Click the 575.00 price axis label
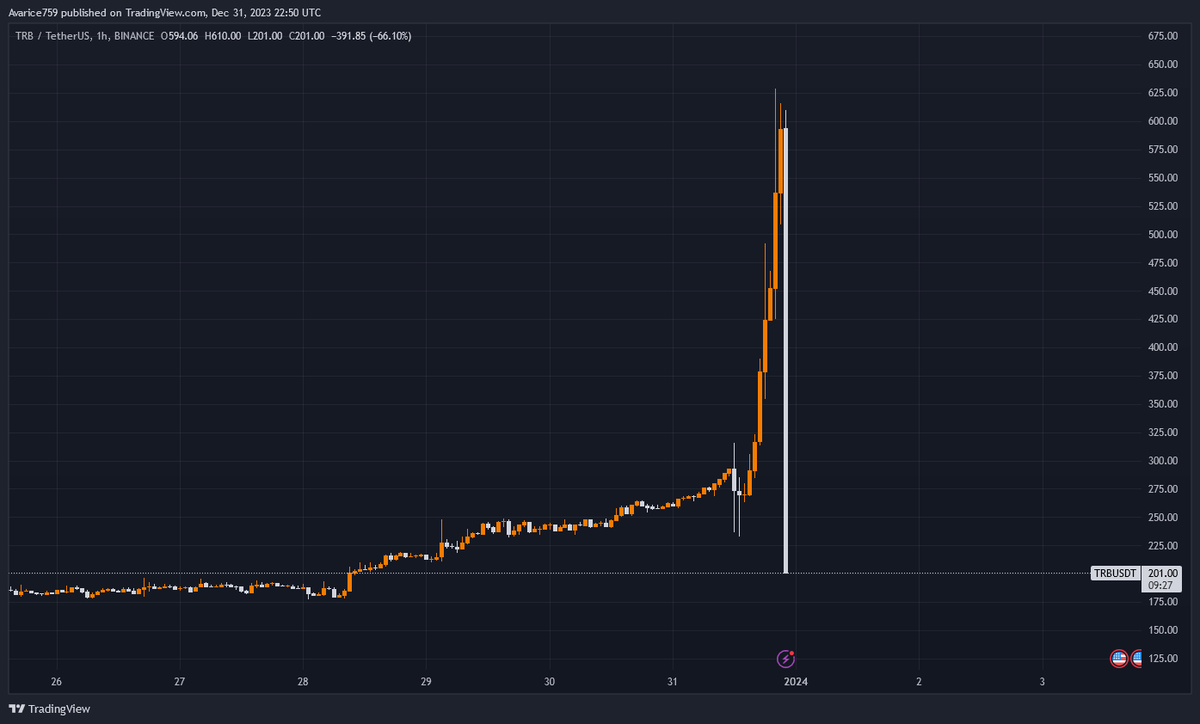1200x724 pixels. pyautogui.click(x=1162, y=149)
